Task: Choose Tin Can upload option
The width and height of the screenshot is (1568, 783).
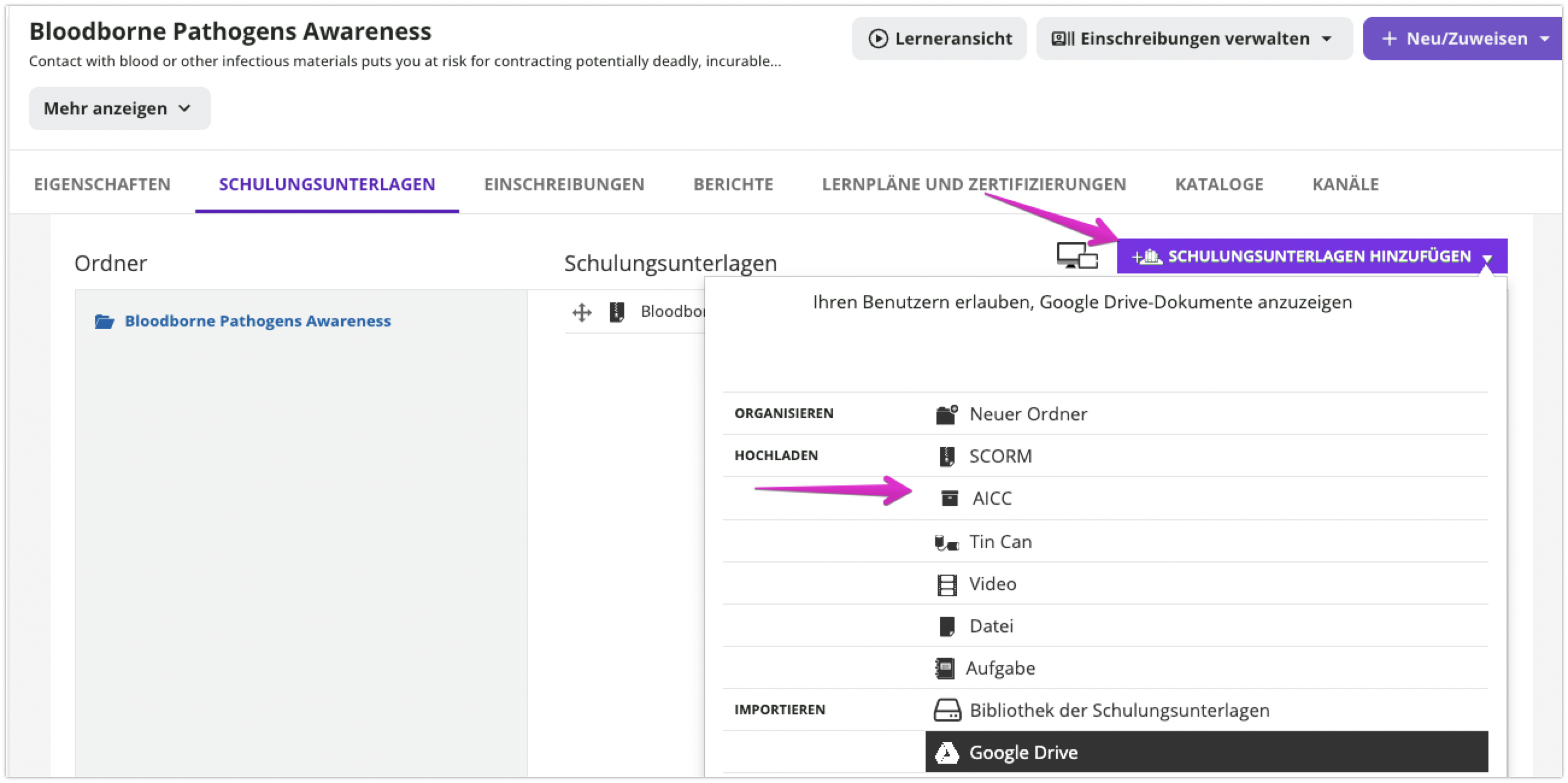Action: coord(1206,542)
